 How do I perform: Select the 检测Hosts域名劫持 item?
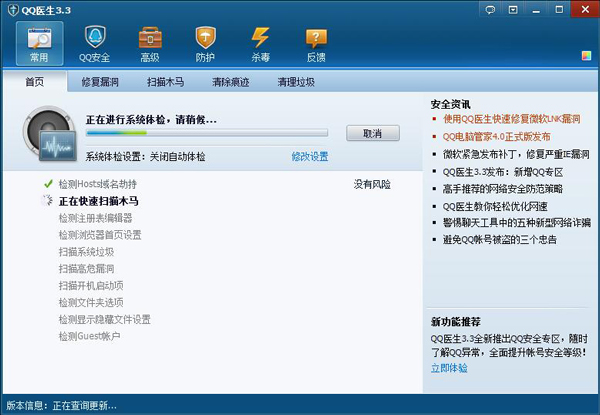[98, 184]
